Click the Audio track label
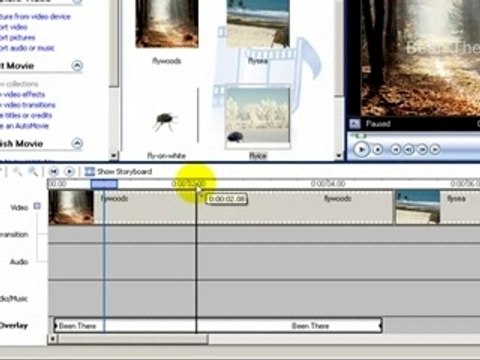480x360 pixels. pos(19,262)
